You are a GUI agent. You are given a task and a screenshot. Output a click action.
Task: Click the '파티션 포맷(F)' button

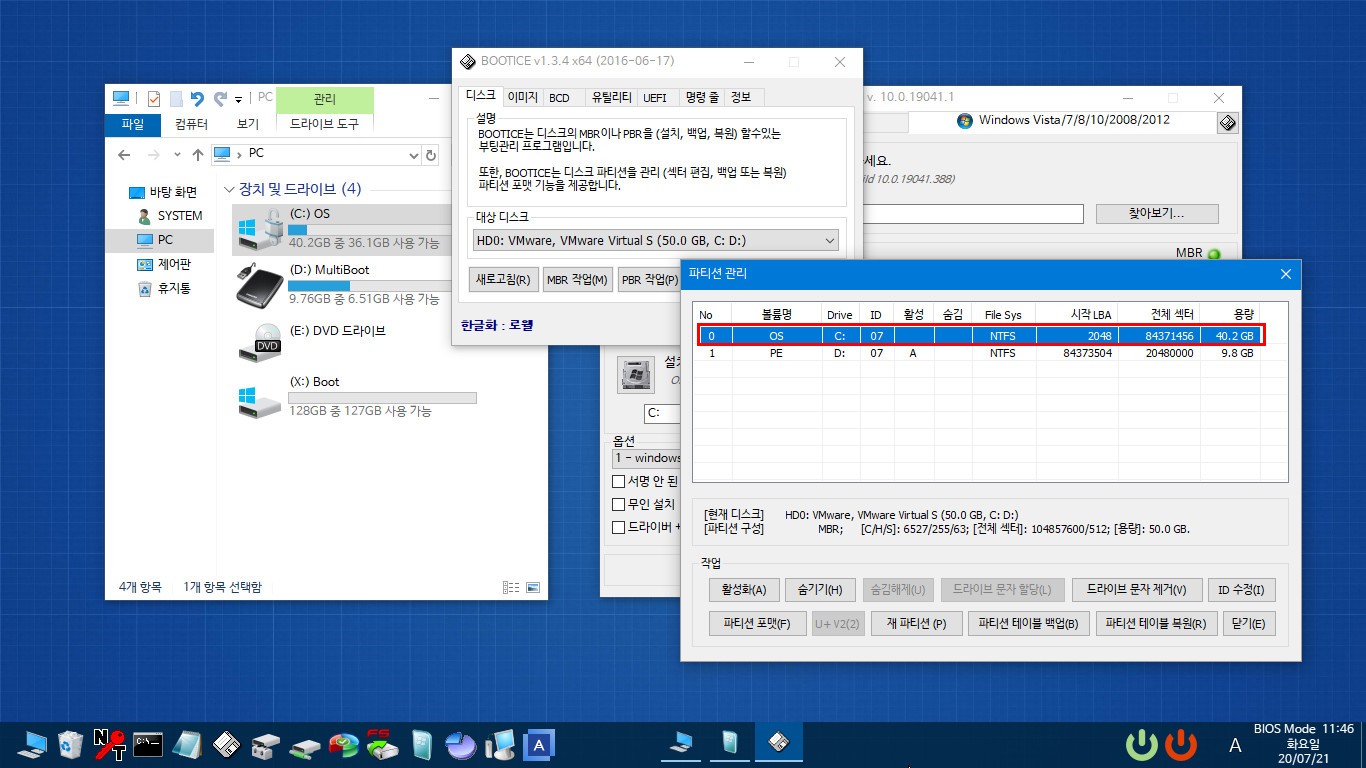coord(757,624)
